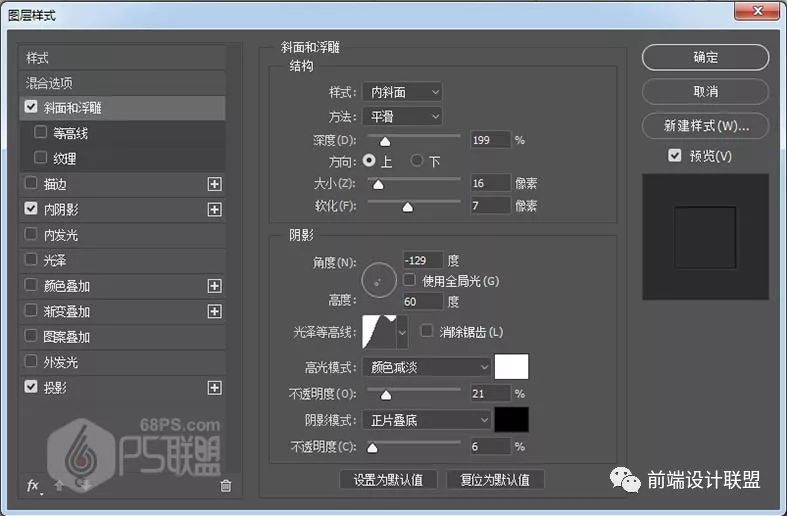Click the Angle field showing -129
Image resolution: width=787 pixels, height=516 pixels.
(x=423, y=260)
